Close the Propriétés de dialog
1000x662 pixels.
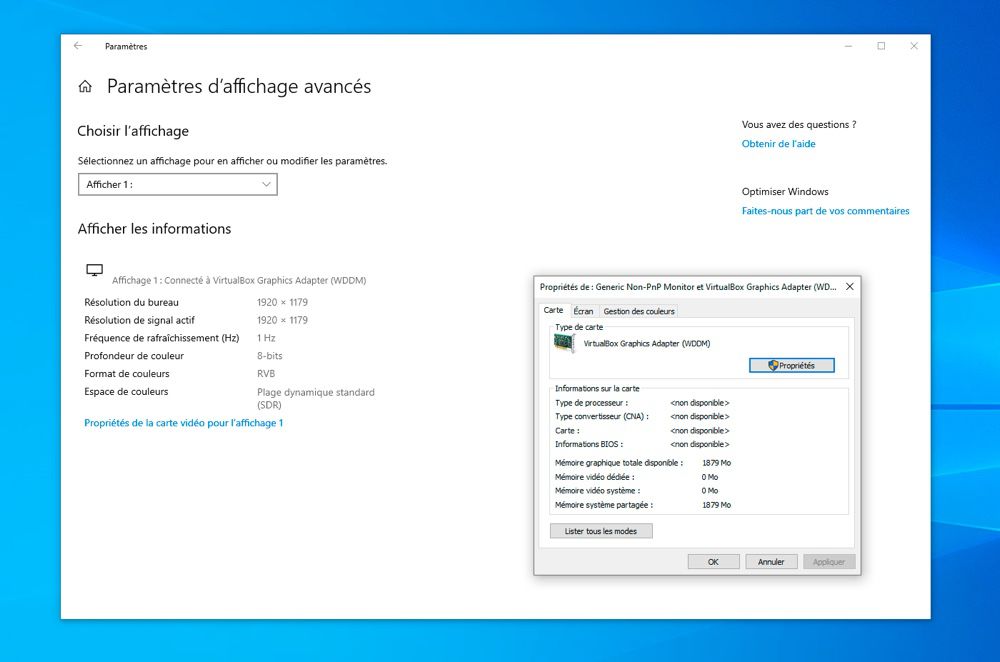pyautogui.click(x=849, y=287)
